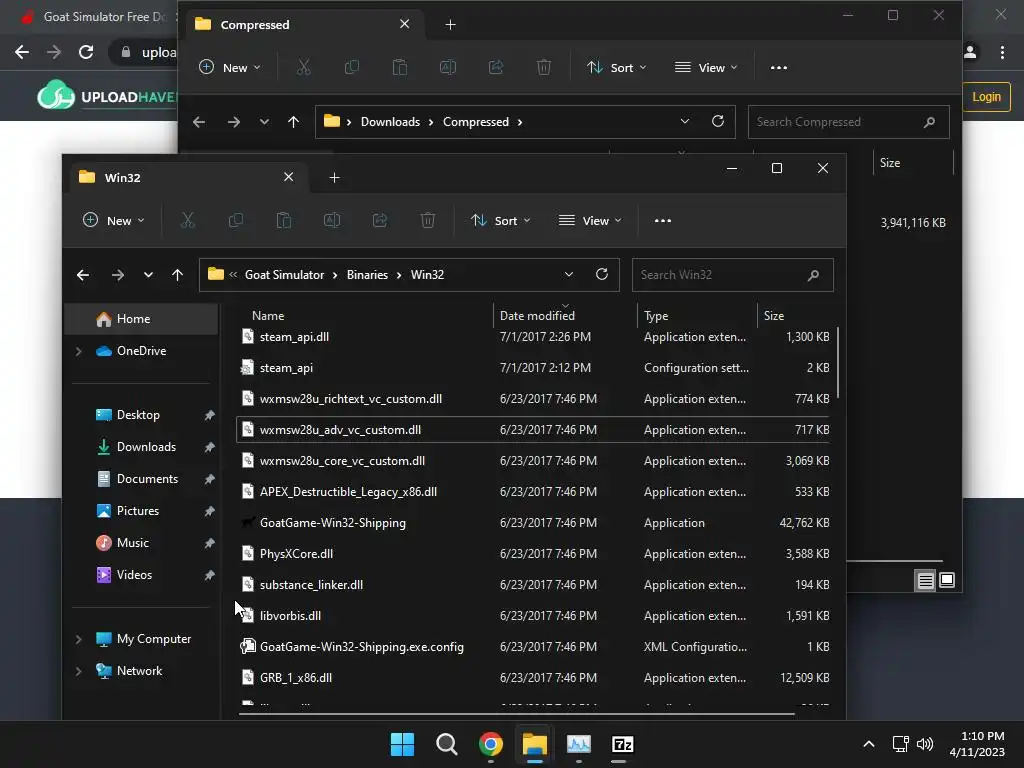Screen dimensions: 1024x768
Task: Reload page in Chrome browser
Action: pyautogui.click(x=86, y=52)
